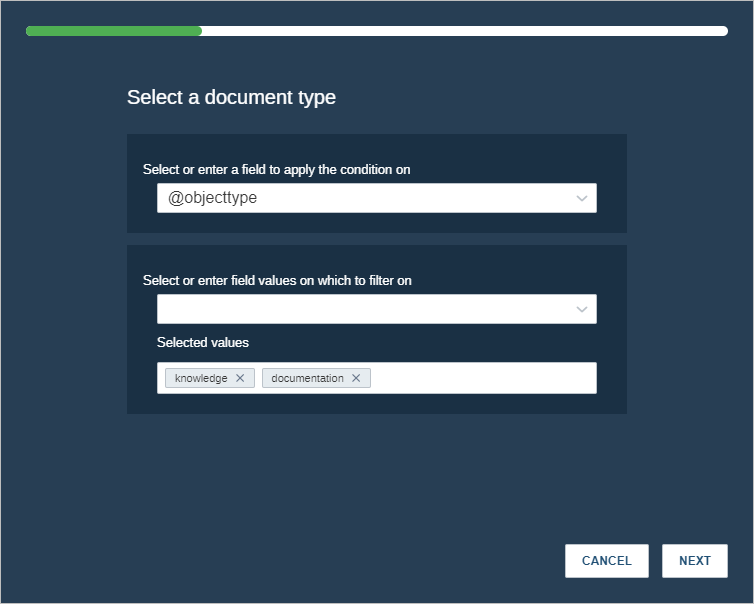Click the CANCEL button

pyautogui.click(x=606, y=561)
